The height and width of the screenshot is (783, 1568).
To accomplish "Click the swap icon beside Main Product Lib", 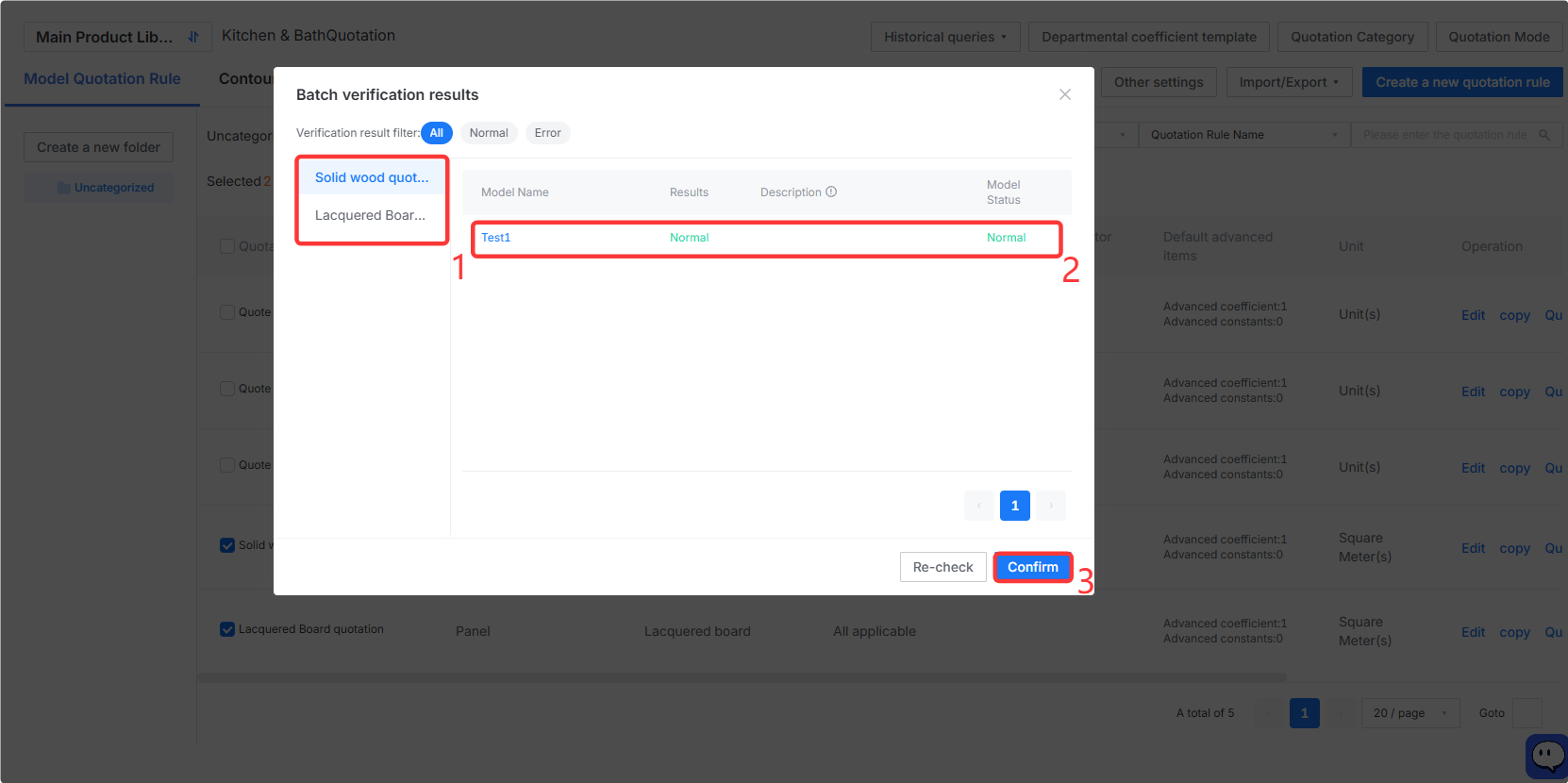I will [193, 37].
